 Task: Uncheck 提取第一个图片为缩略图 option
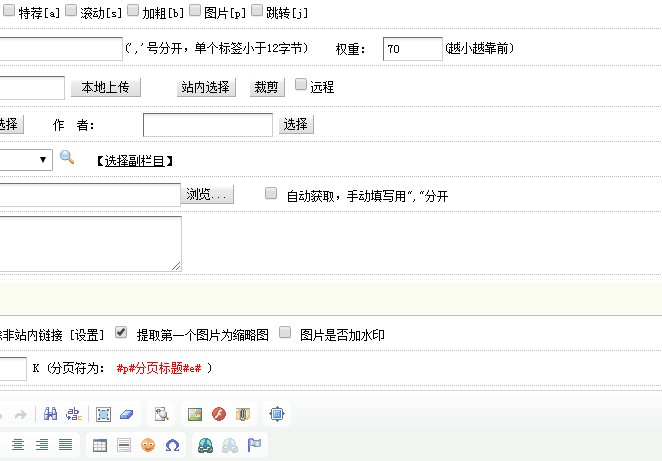(121, 333)
